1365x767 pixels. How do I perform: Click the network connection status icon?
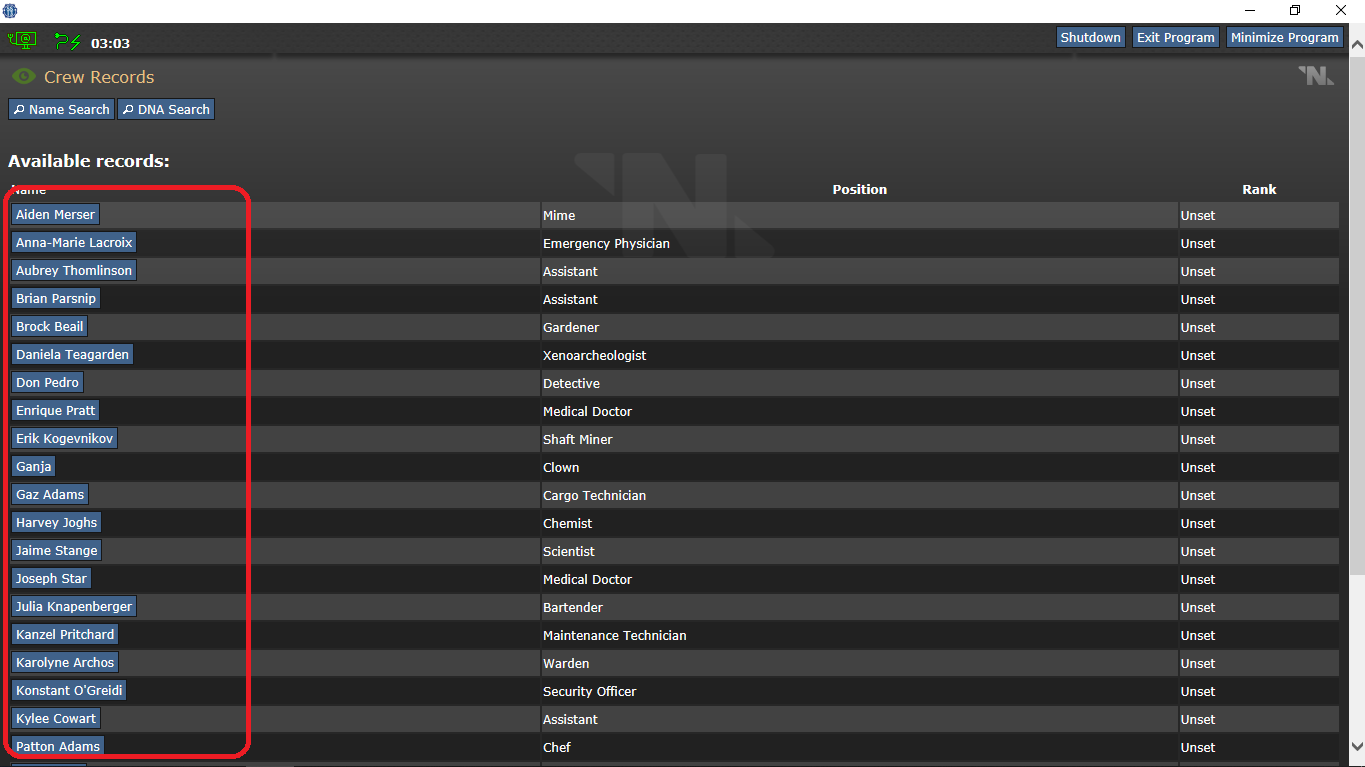22,41
